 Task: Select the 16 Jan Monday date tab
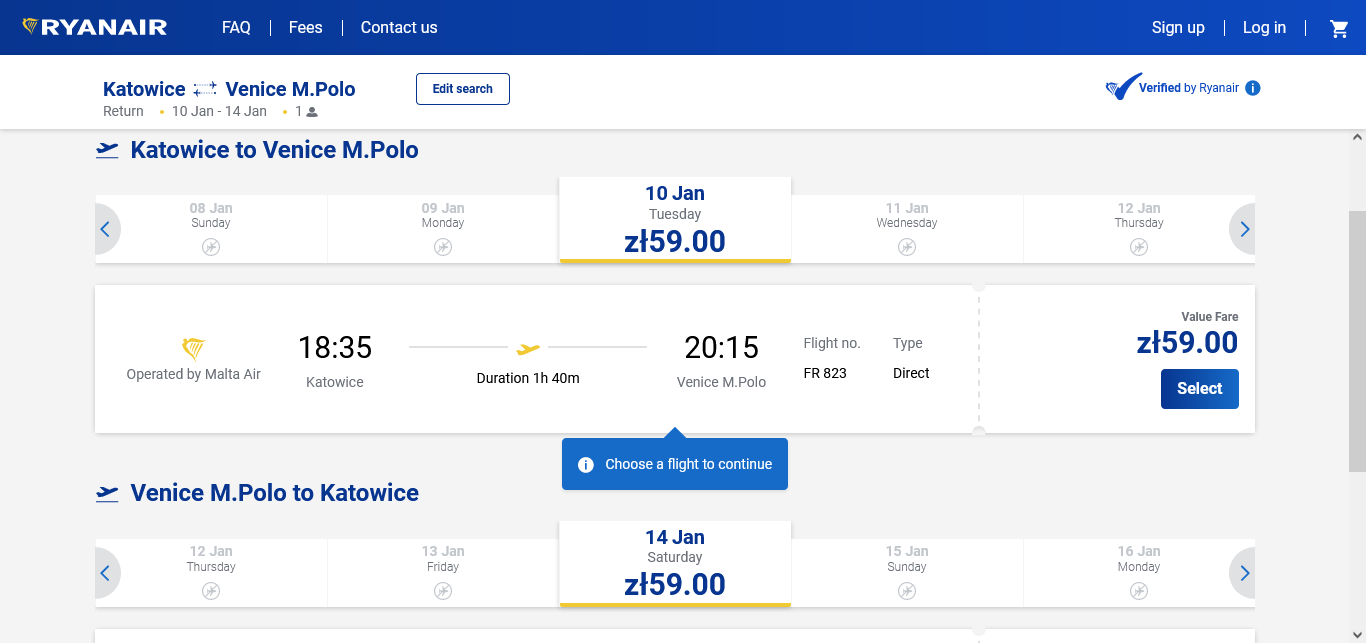tap(1139, 573)
